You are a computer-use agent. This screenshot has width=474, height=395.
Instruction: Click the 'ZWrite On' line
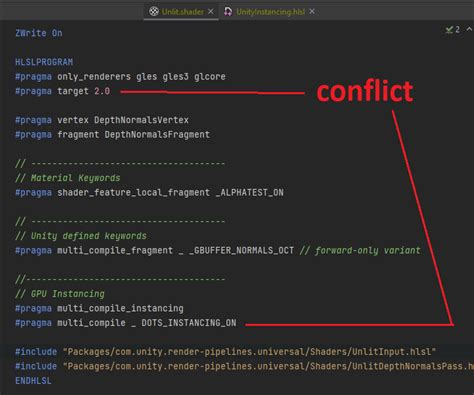tap(39, 33)
